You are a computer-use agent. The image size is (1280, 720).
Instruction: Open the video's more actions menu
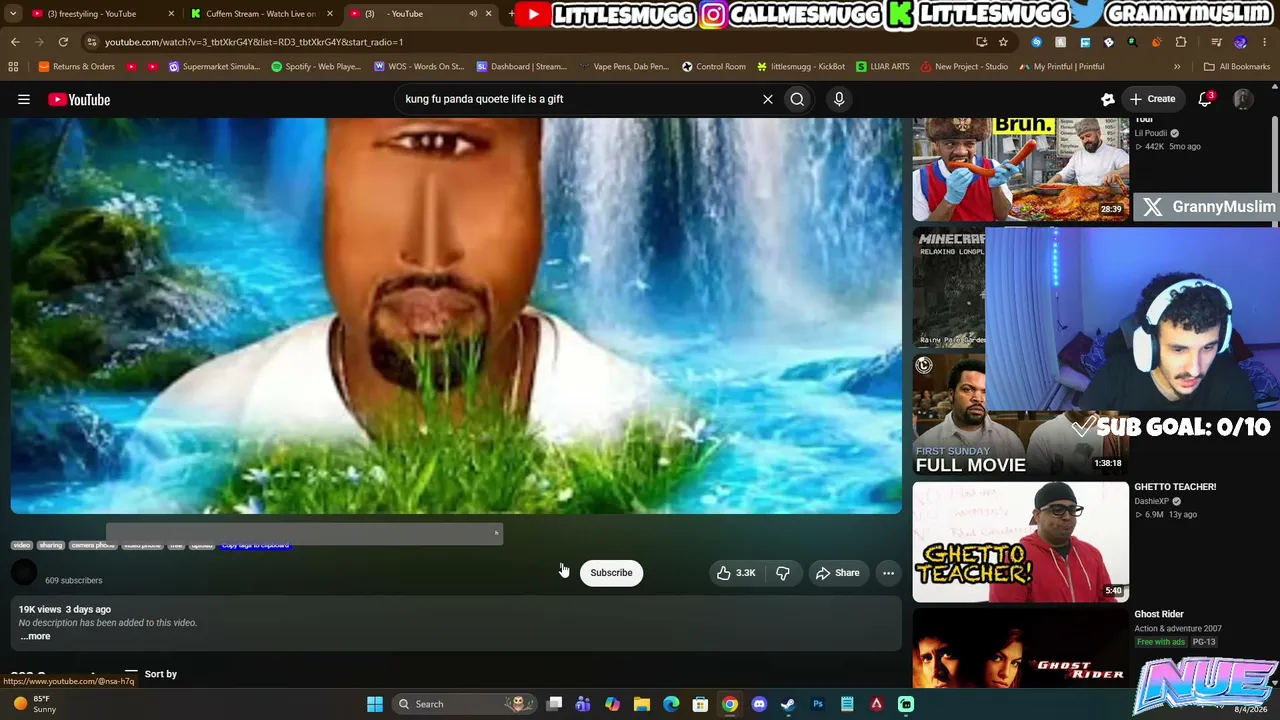tap(888, 573)
